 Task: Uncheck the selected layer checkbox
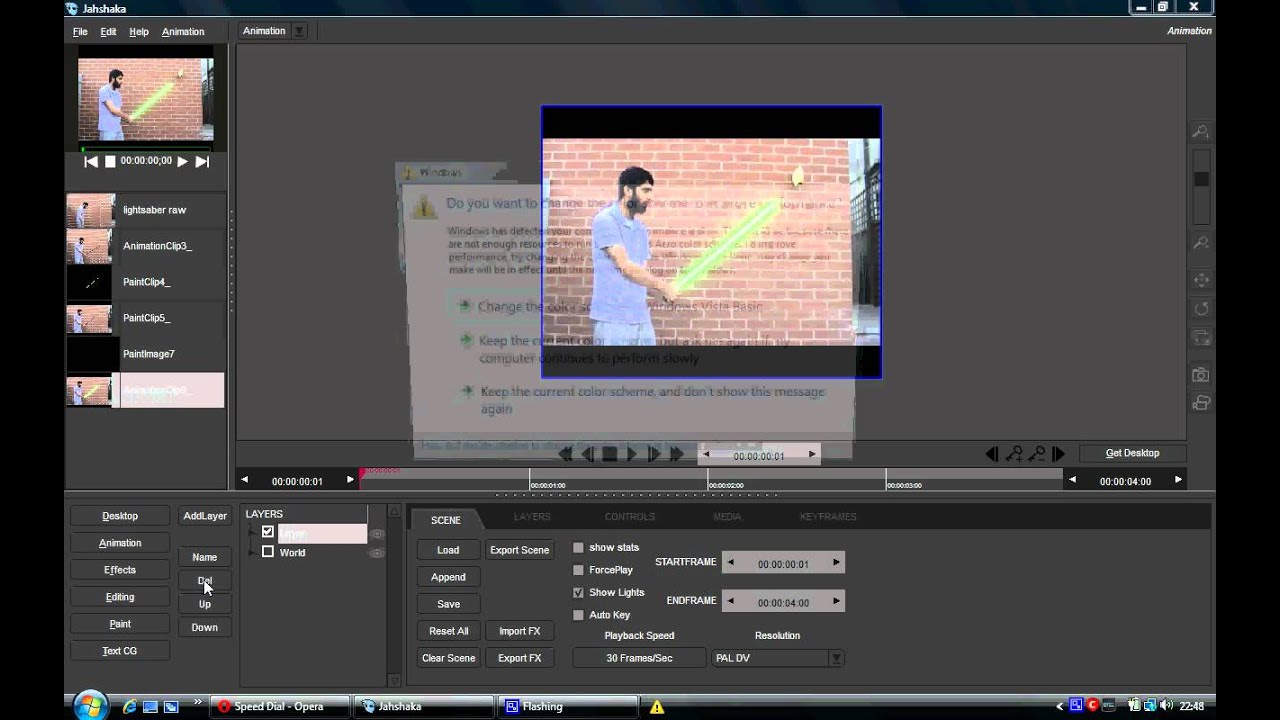click(x=268, y=532)
